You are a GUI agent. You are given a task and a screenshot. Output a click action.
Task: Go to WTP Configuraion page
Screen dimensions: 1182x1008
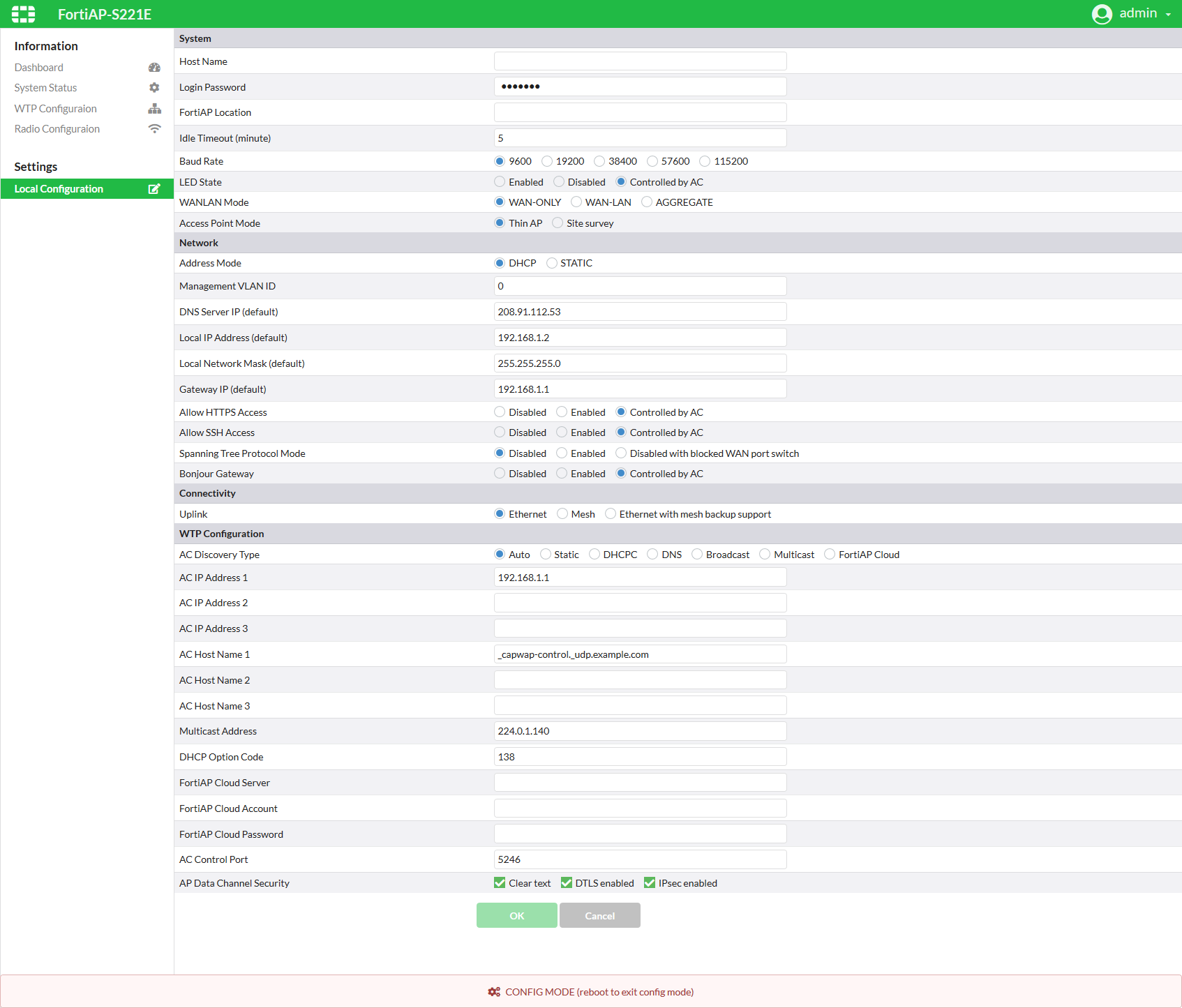pos(56,109)
